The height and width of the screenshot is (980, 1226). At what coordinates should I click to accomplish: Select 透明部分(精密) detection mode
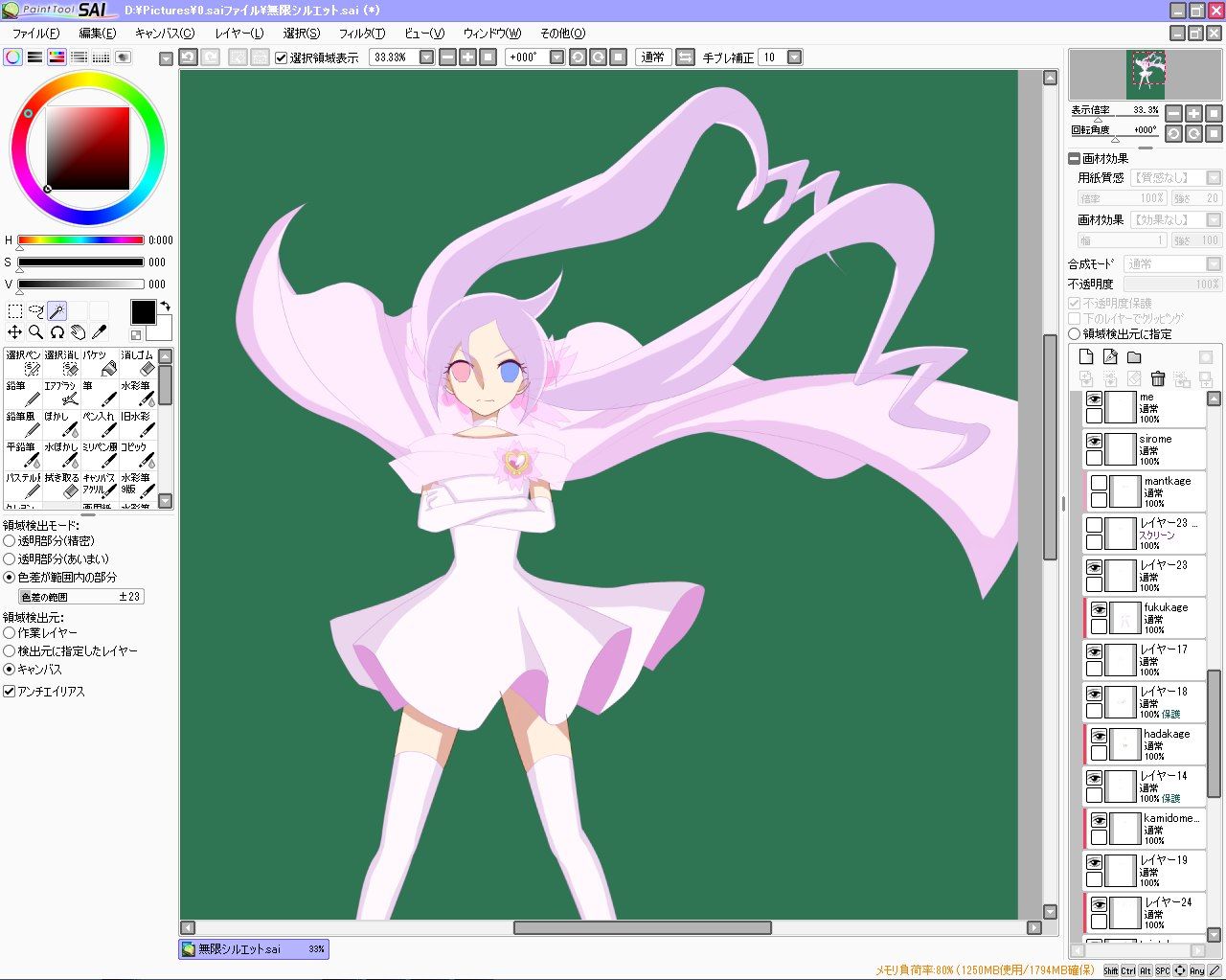coord(10,540)
